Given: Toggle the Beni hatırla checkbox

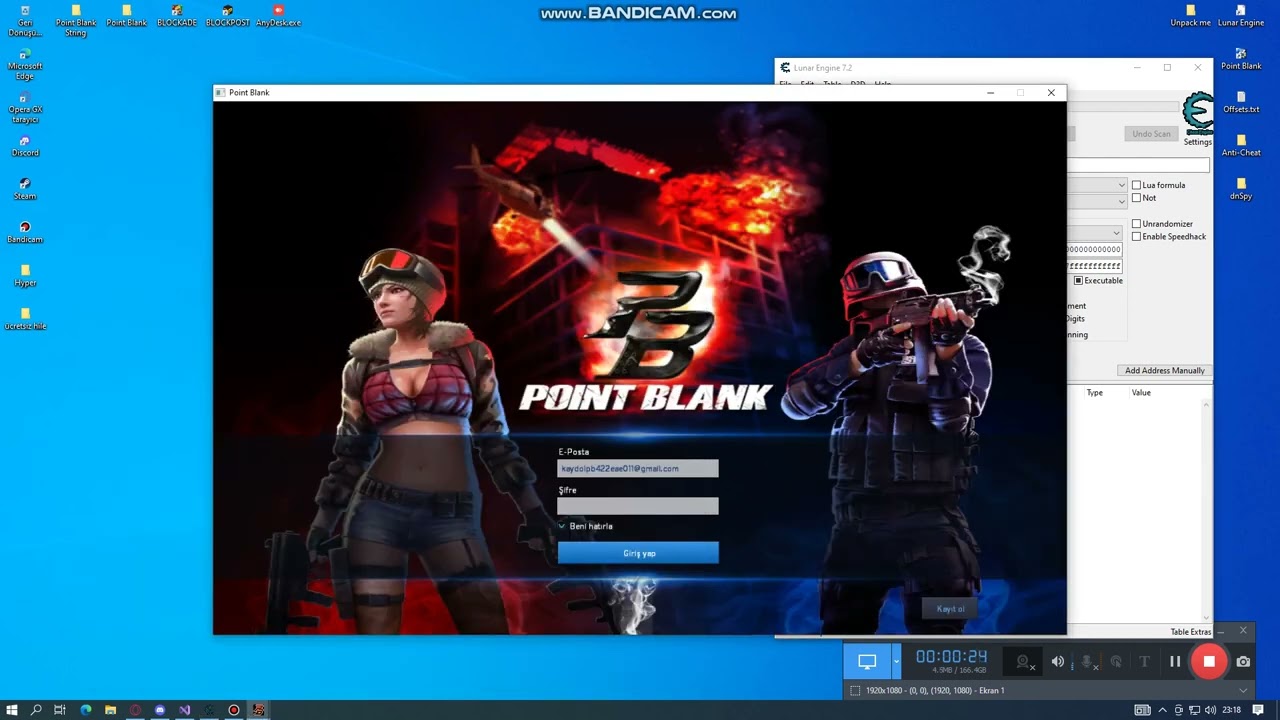Looking at the screenshot, I should [562, 526].
